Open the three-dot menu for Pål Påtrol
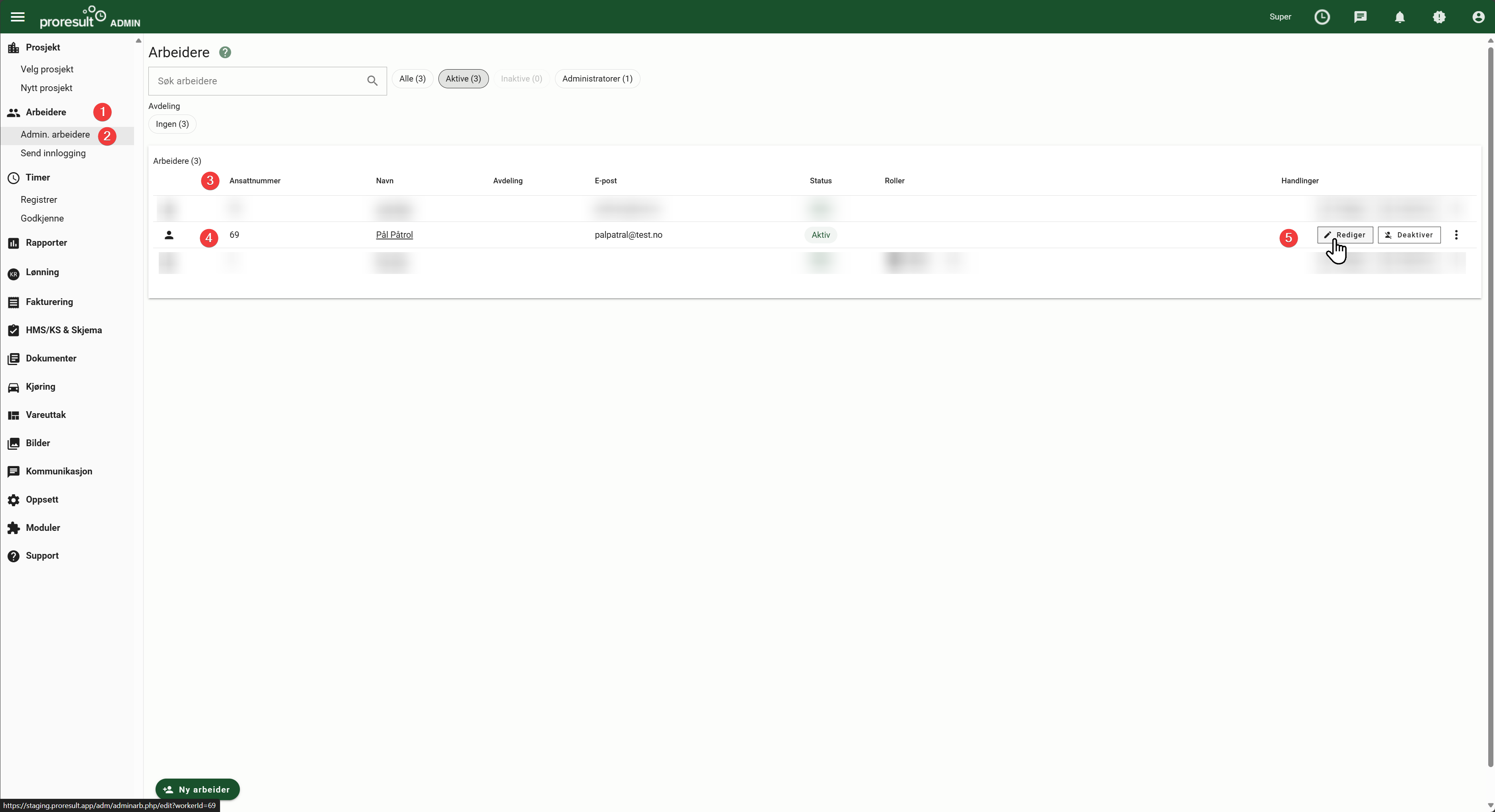The width and height of the screenshot is (1495, 812). [1456, 235]
